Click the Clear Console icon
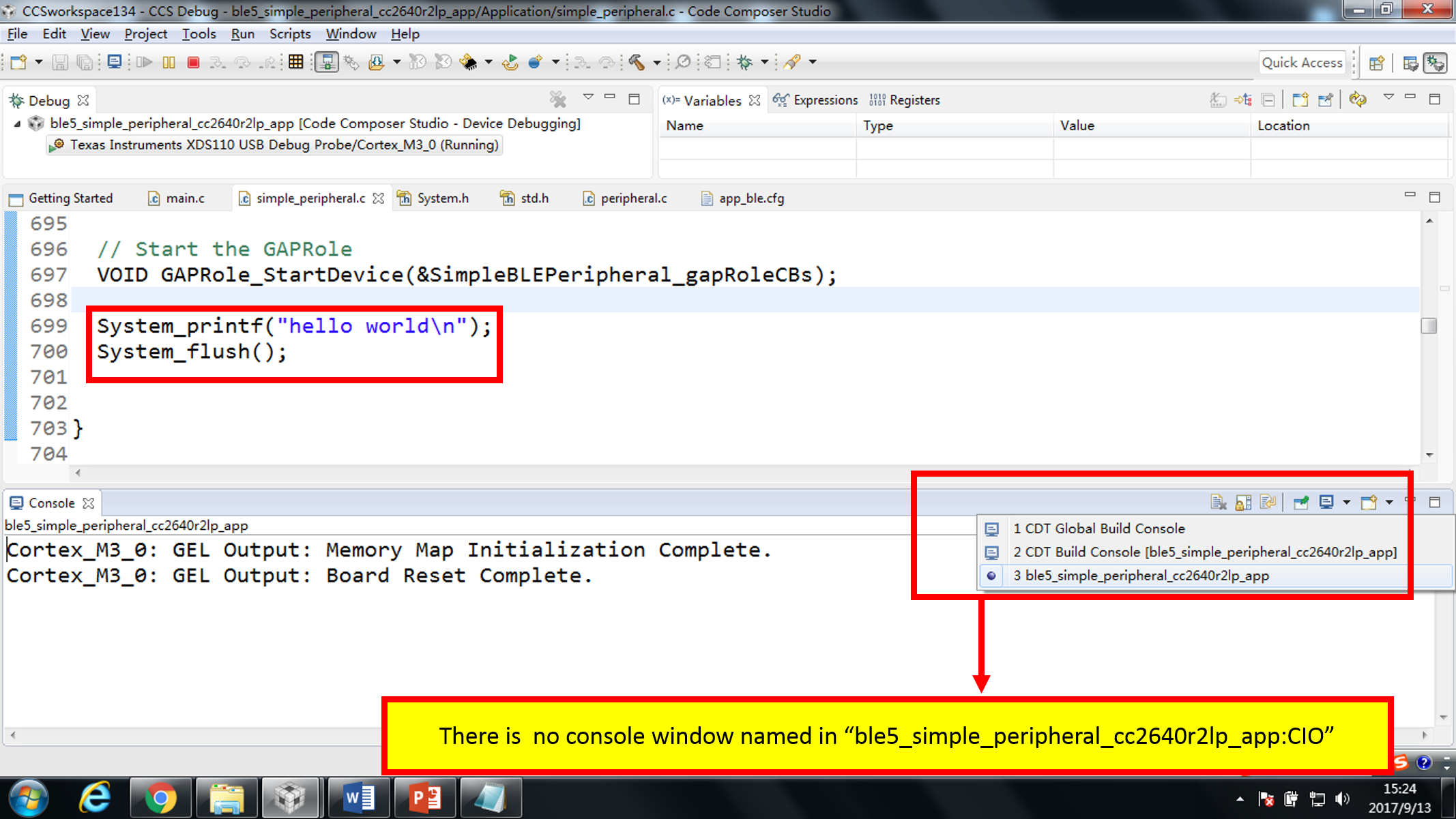The image size is (1456, 819). click(x=1219, y=503)
